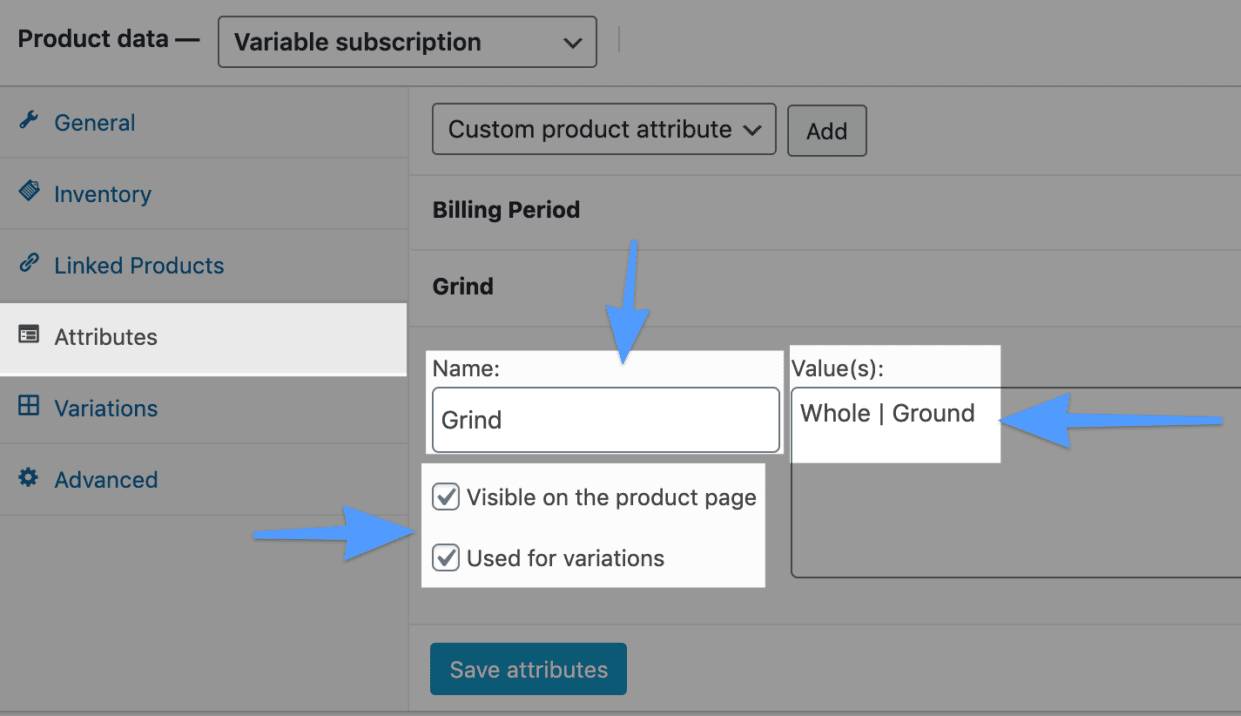Open the Variations tab
The width and height of the screenshot is (1241, 716).
[204, 408]
